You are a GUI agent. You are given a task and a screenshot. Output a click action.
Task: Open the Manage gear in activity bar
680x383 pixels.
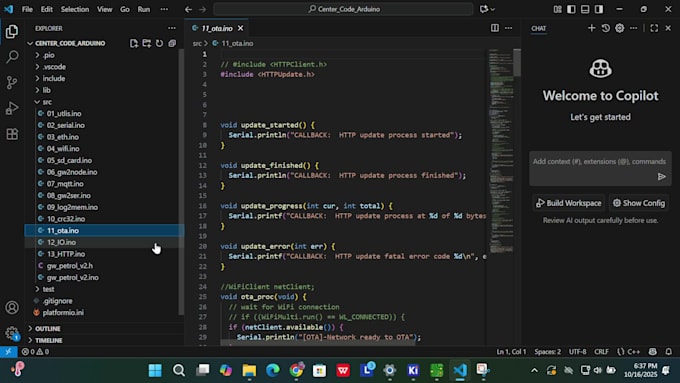pyautogui.click(x=12, y=333)
